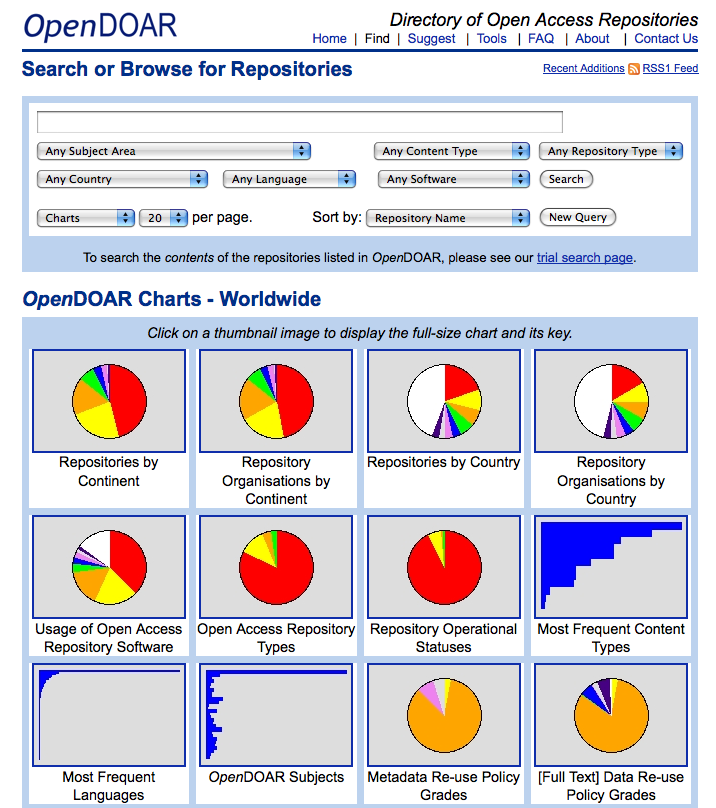Open Most Frequent Languages bar chart thumbnail
Screen dimensions: 716x808
(x=109, y=715)
